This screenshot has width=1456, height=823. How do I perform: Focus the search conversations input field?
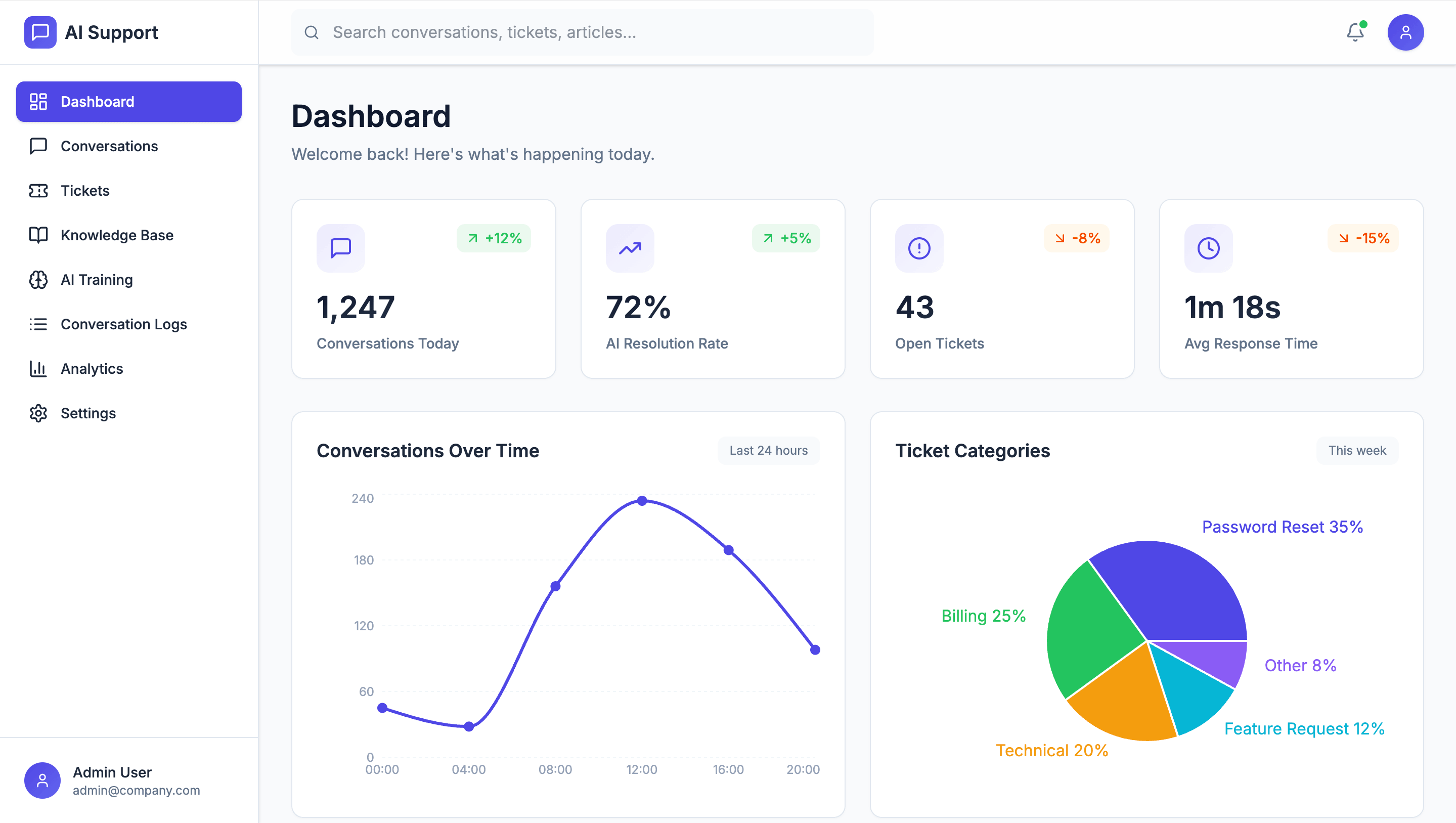point(582,32)
